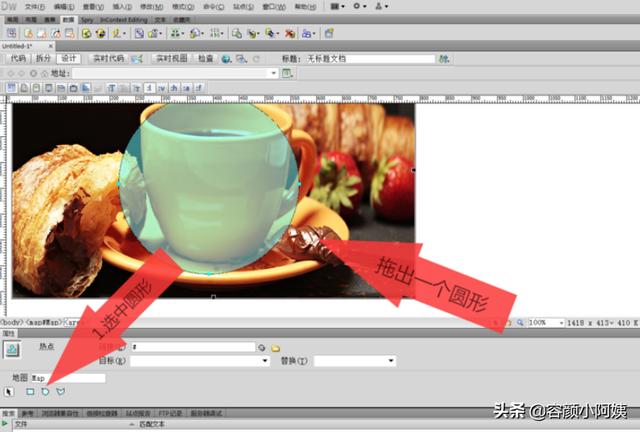Image resolution: width=640 pixels, height=432 pixels.
Task: Click the refresh design view icon
Action: tap(256, 59)
